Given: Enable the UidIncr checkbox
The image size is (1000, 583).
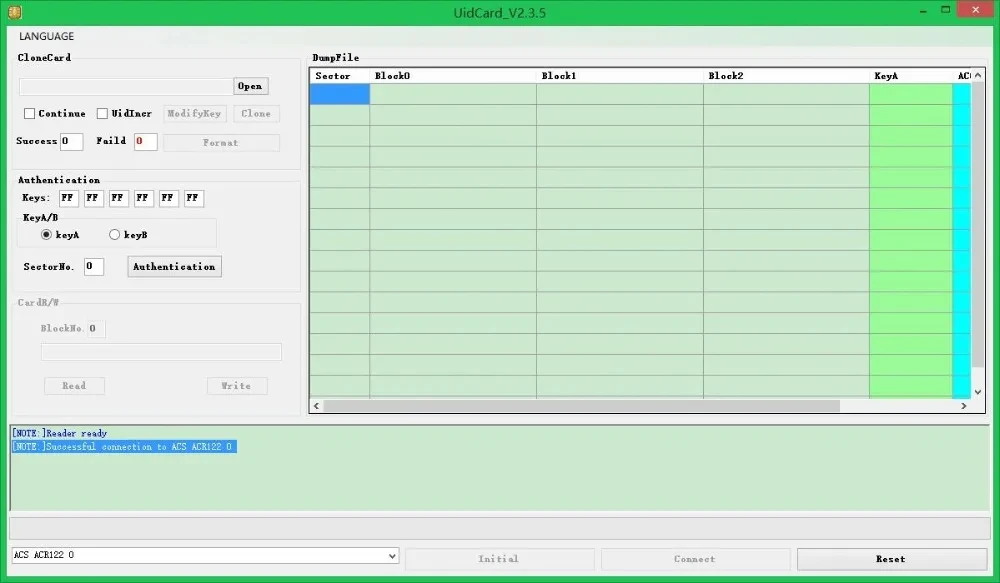Looking at the screenshot, I should [102, 114].
